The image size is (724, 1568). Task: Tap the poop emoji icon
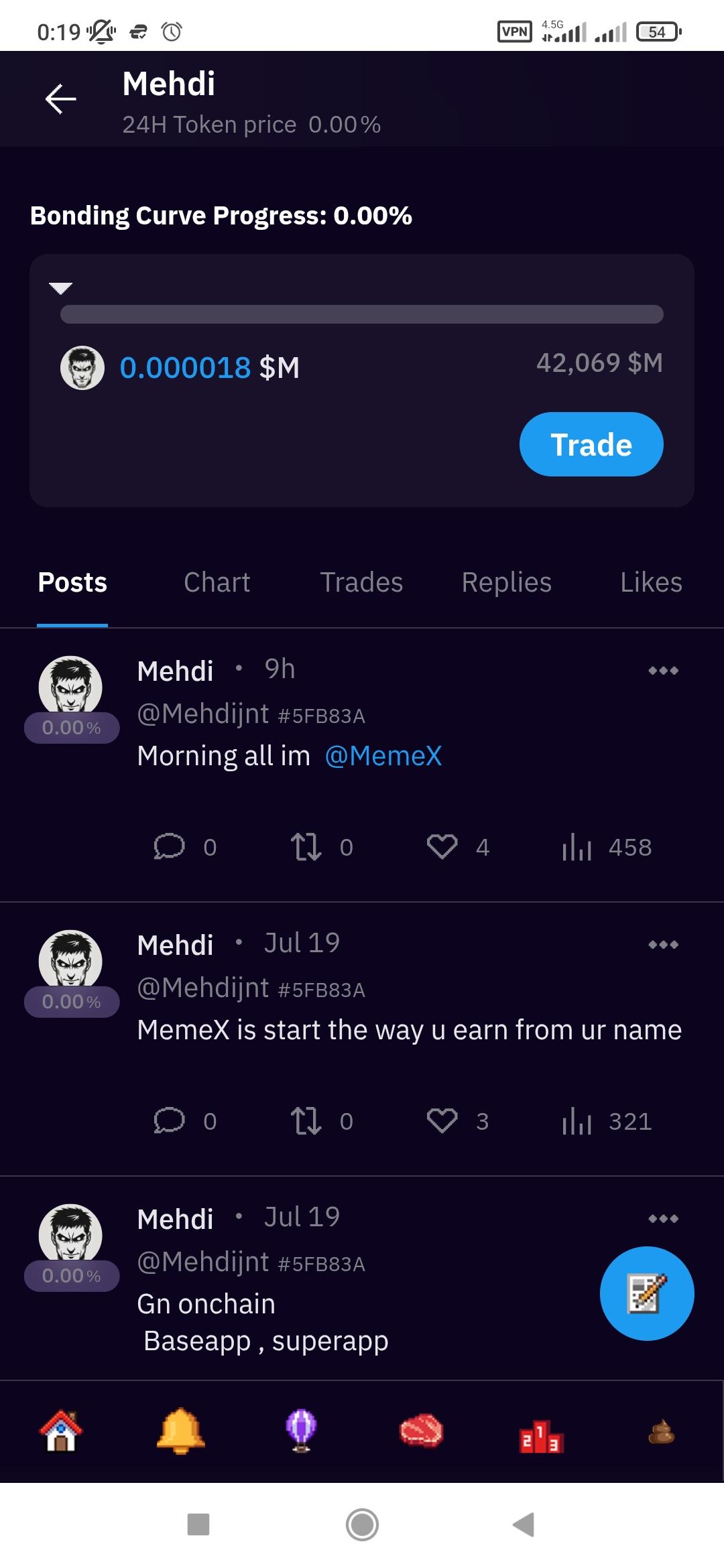point(661,1432)
